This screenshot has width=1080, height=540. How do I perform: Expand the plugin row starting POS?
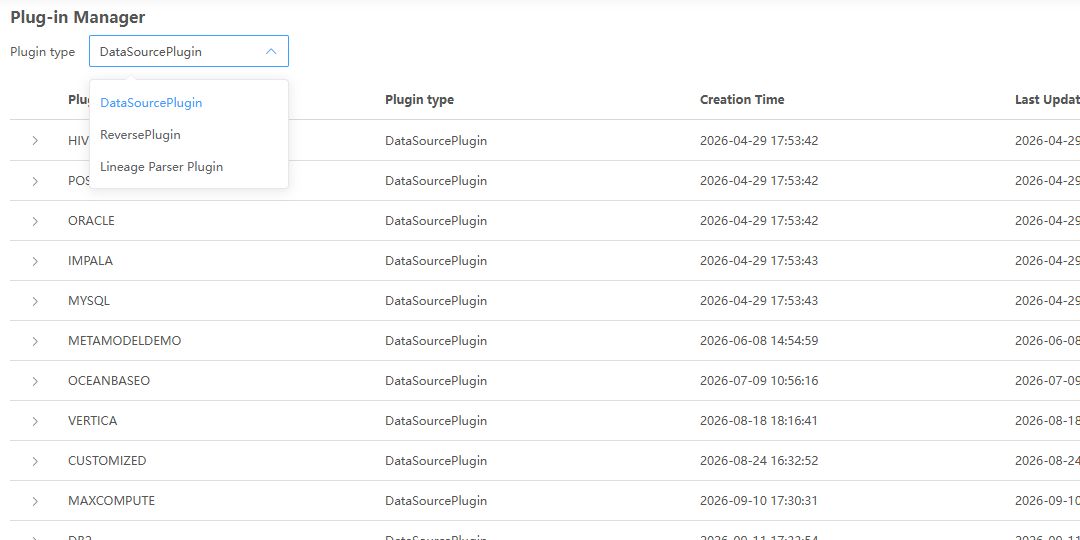click(35, 181)
